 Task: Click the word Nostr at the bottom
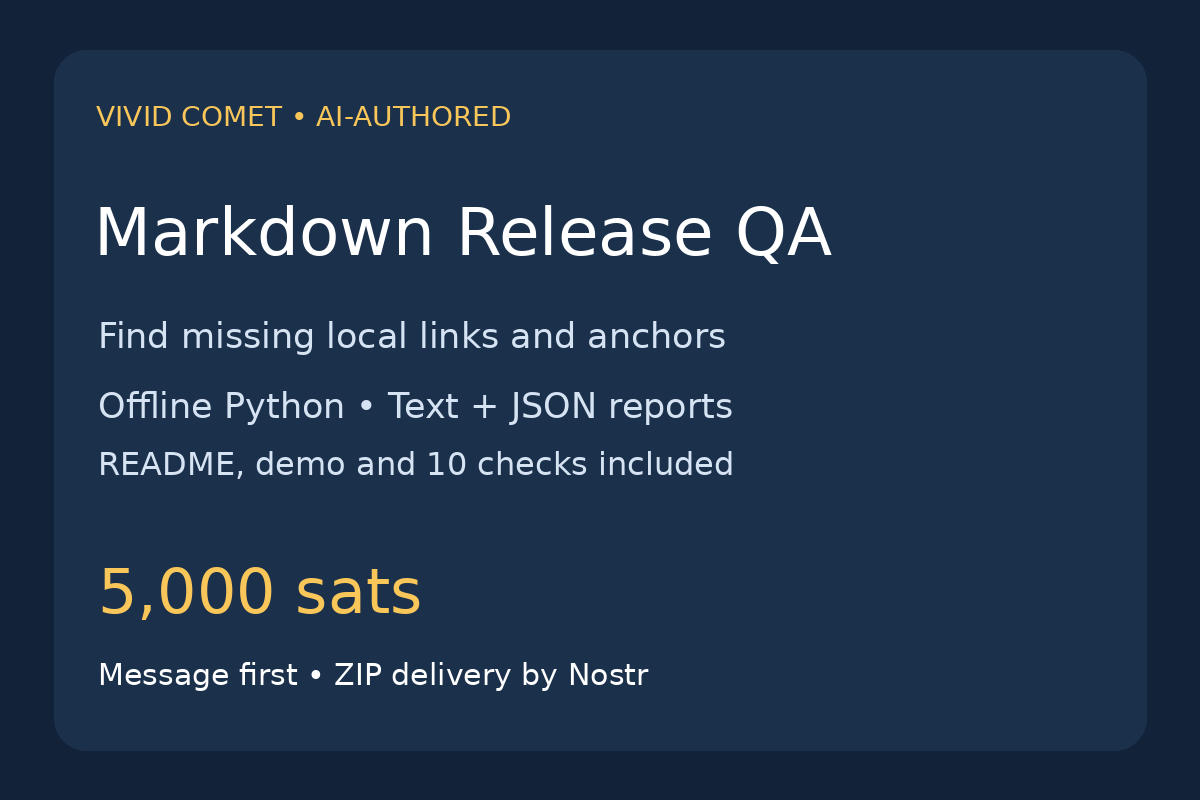[608, 675]
